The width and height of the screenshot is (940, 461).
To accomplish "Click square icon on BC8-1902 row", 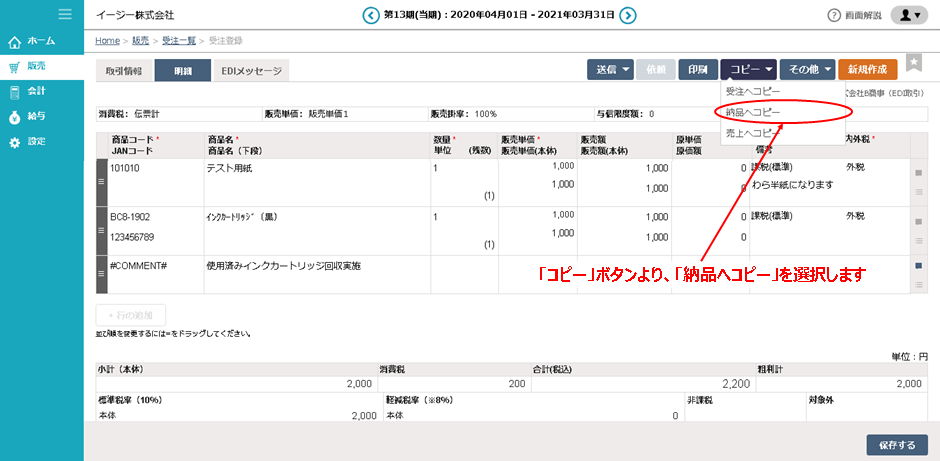I will coord(918,222).
